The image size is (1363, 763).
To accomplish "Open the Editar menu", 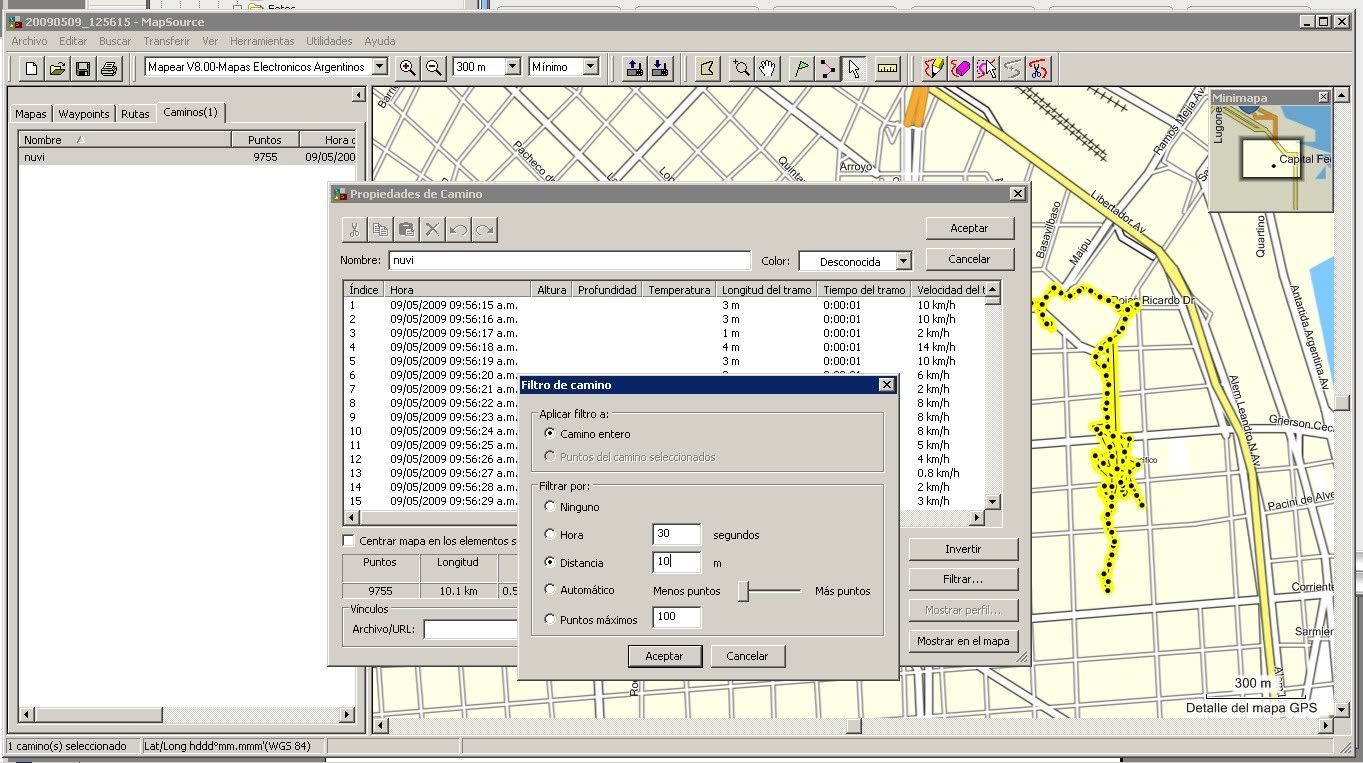I will (73, 41).
